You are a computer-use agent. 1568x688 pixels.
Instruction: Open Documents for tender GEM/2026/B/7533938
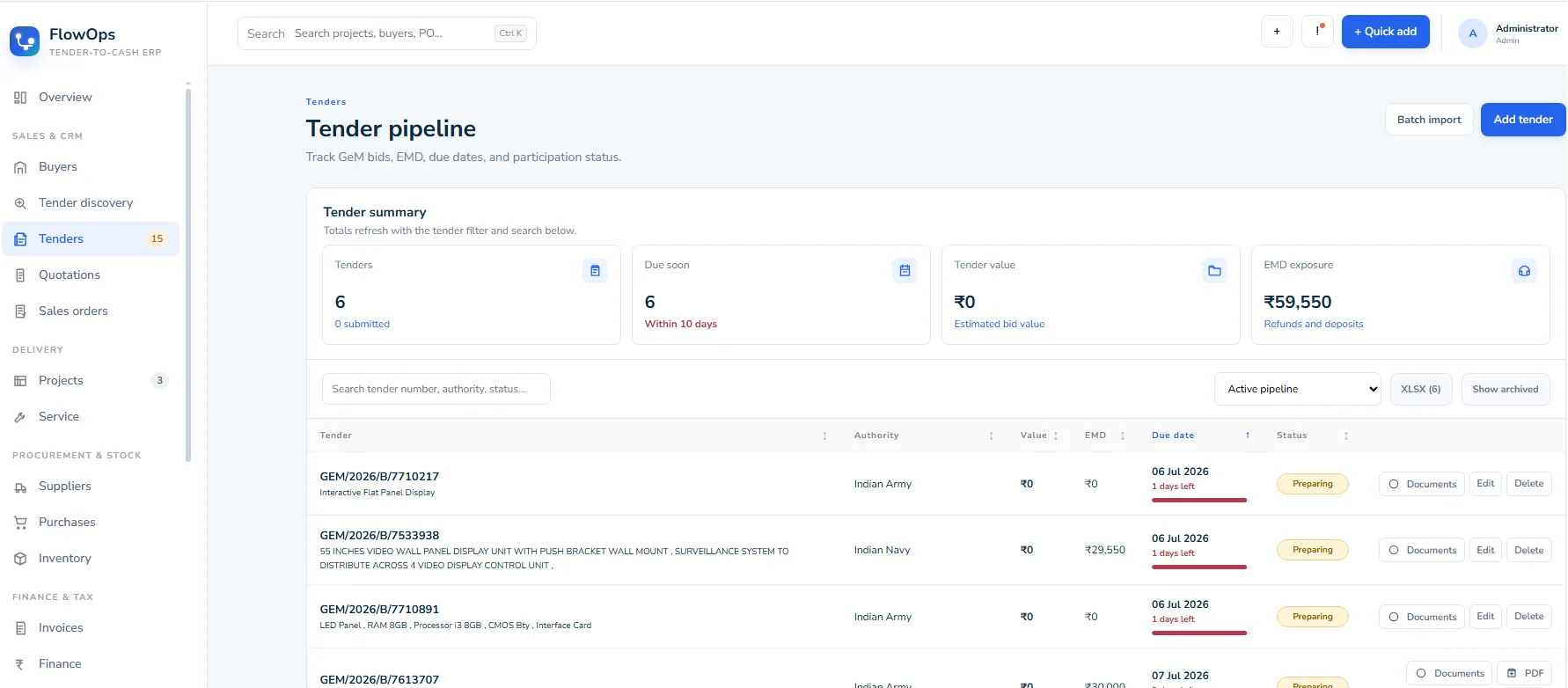(1422, 550)
